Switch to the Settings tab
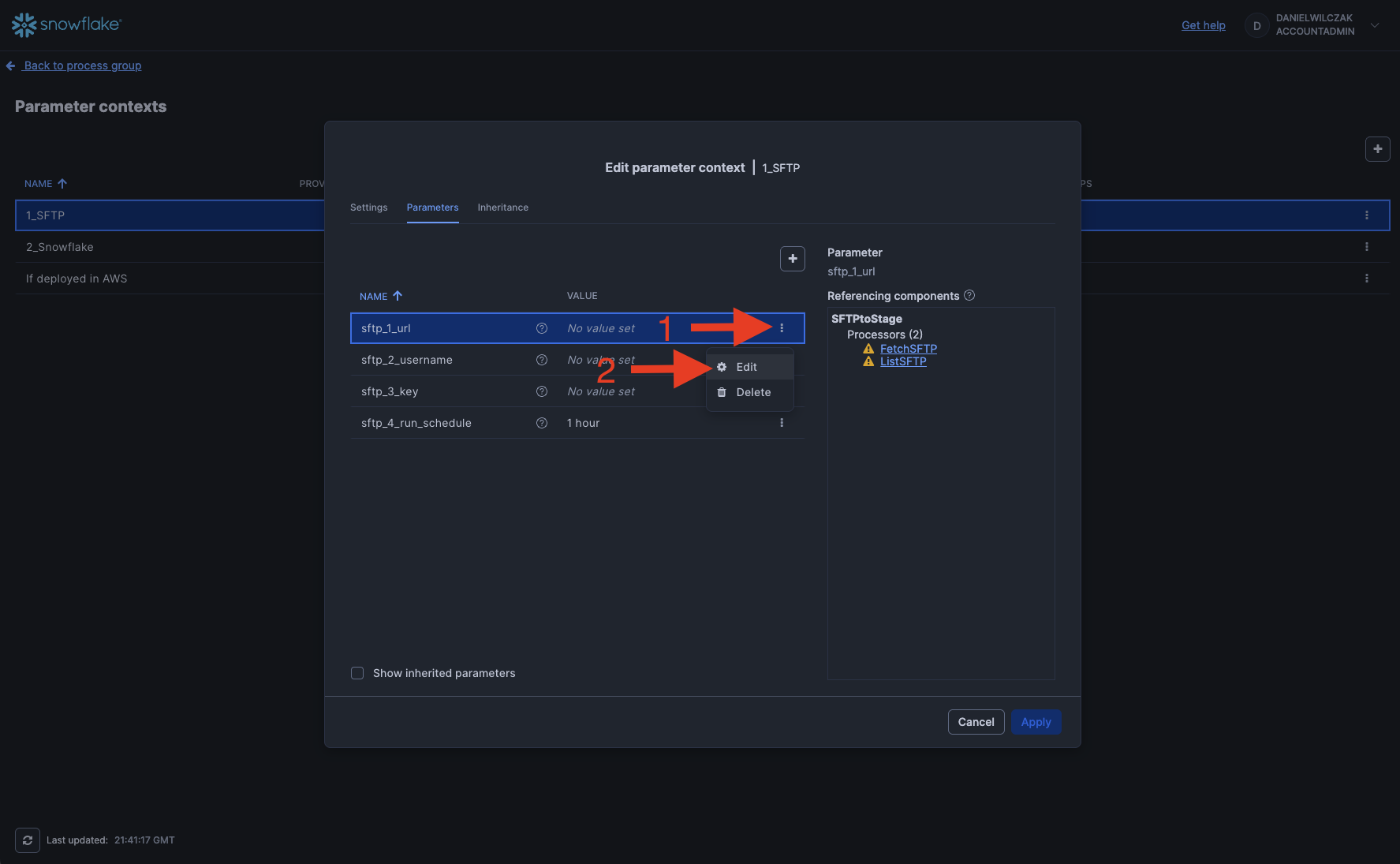The width and height of the screenshot is (1400, 864). click(x=368, y=208)
